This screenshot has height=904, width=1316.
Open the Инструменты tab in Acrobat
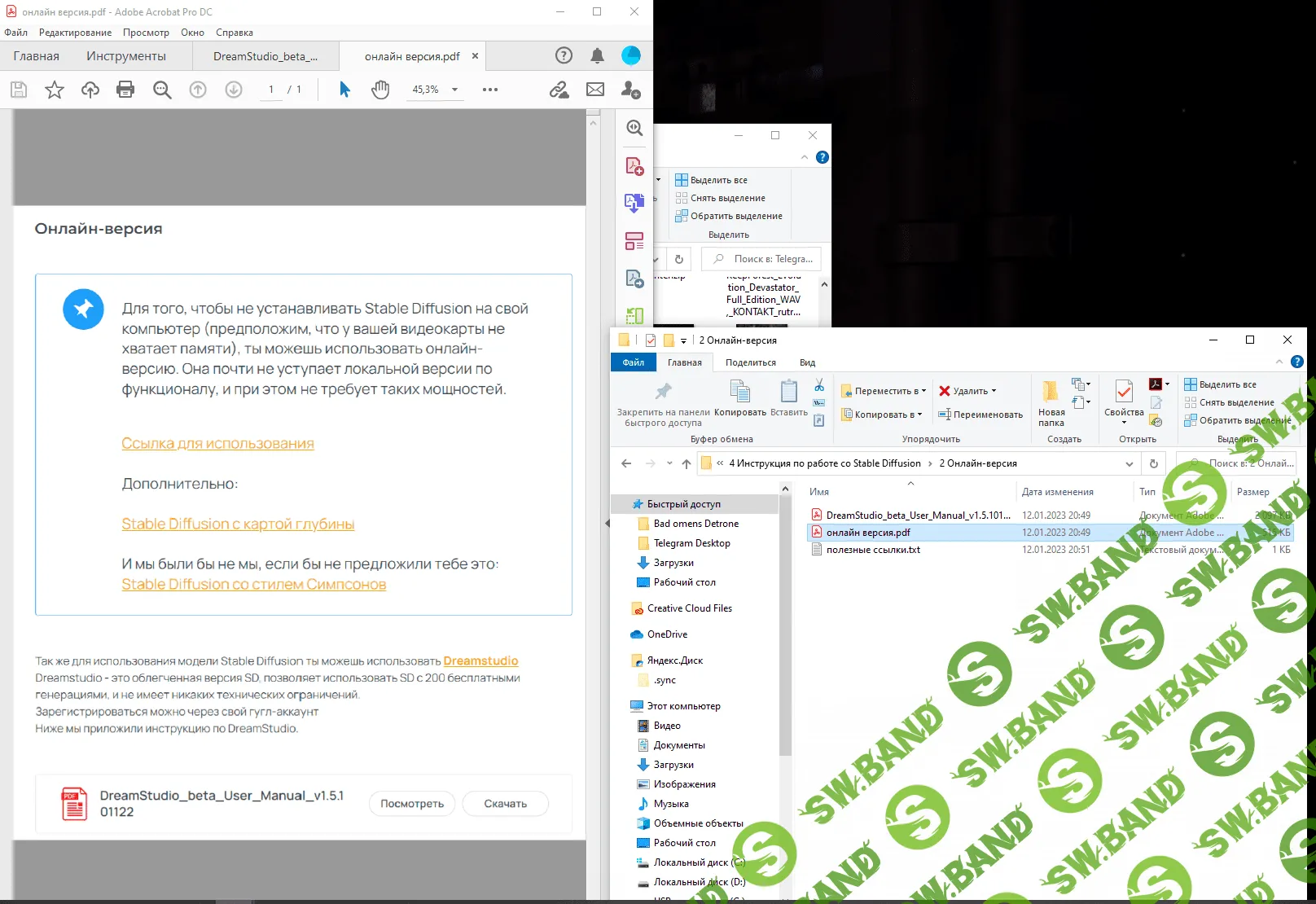pyautogui.click(x=126, y=56)
